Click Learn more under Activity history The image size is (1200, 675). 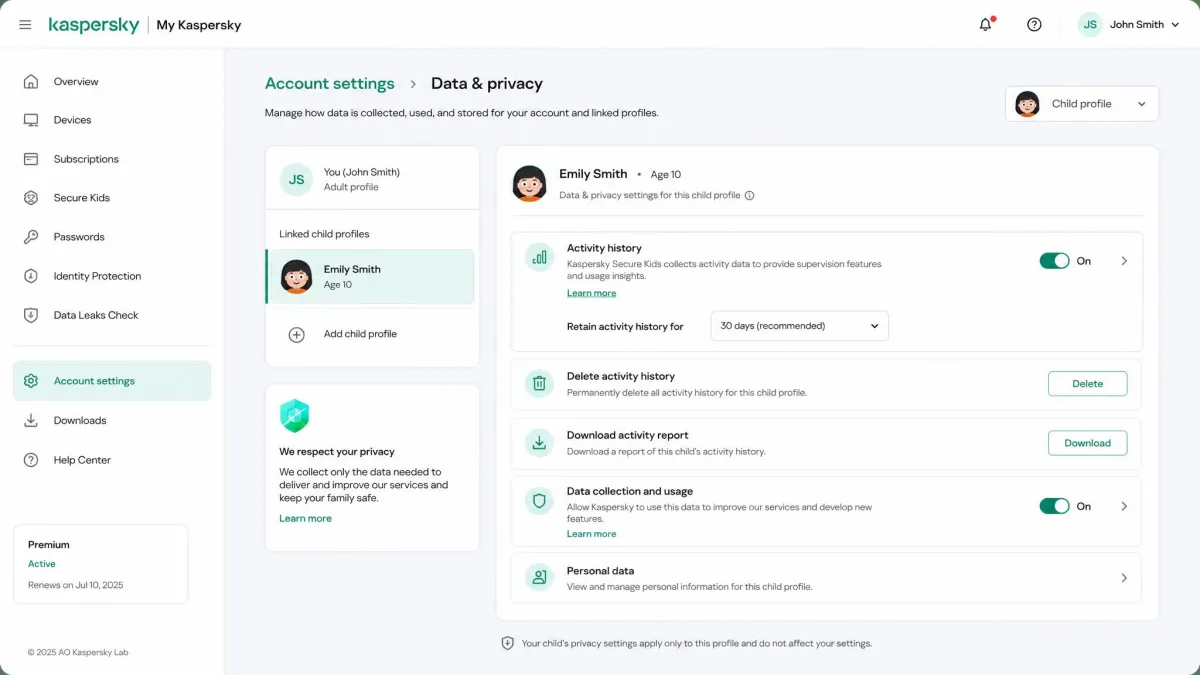[x=591, y=293]
